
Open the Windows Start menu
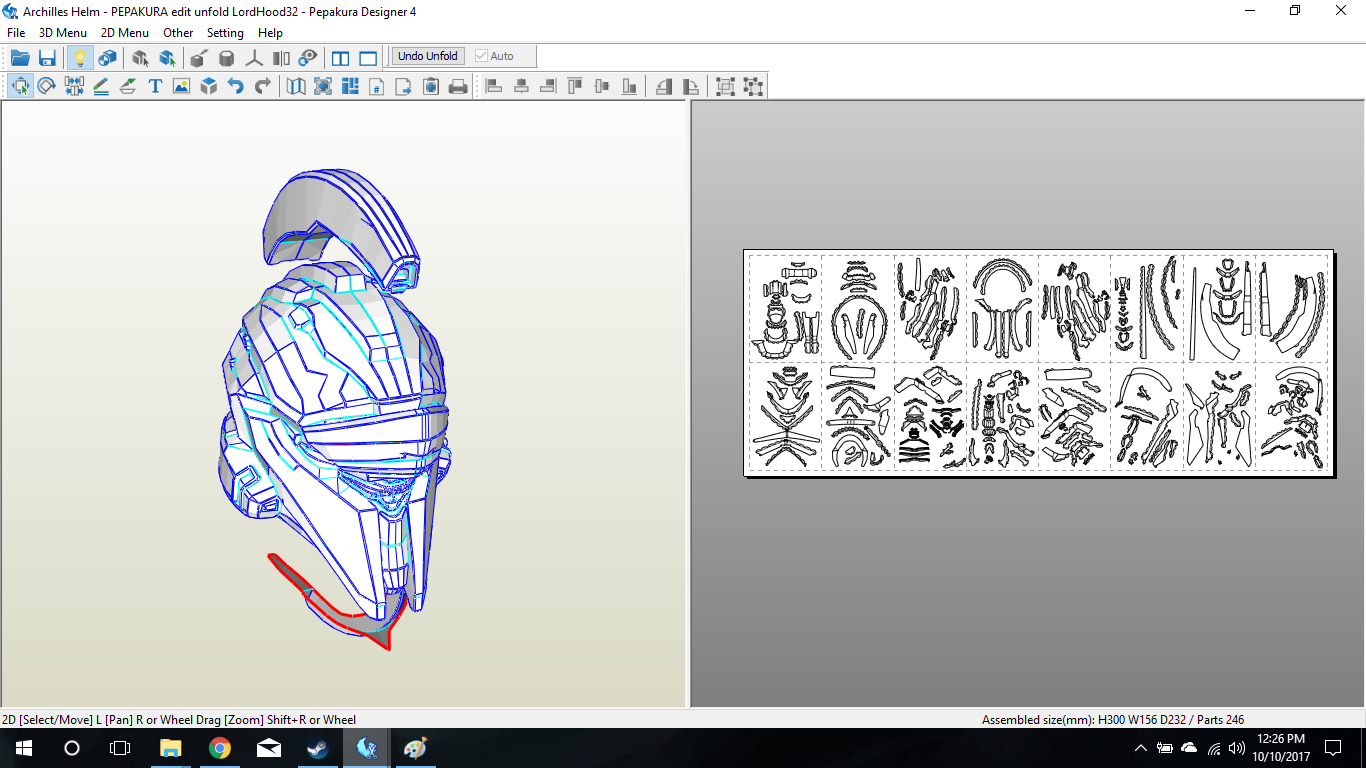point(23,748)
